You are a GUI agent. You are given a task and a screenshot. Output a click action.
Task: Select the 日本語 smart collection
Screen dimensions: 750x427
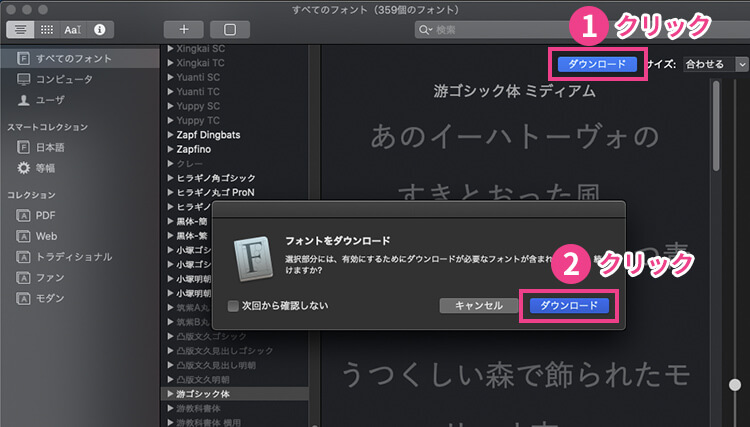coord(50,147)
